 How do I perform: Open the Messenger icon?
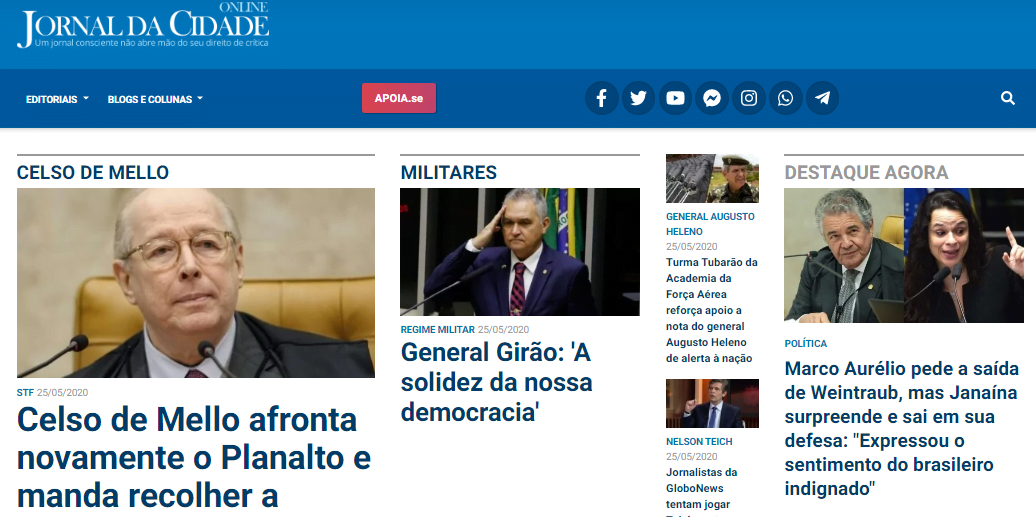(712, 99)
